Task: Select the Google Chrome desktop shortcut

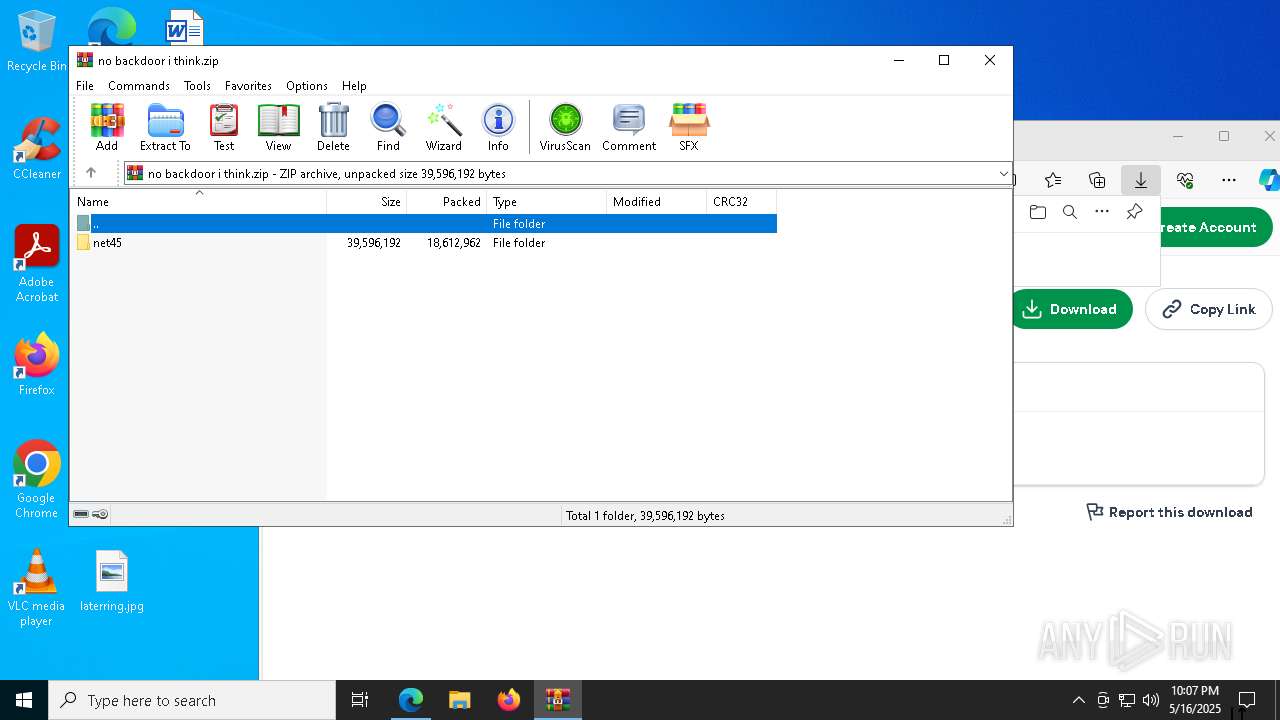Action: click(x=36, y=479)
